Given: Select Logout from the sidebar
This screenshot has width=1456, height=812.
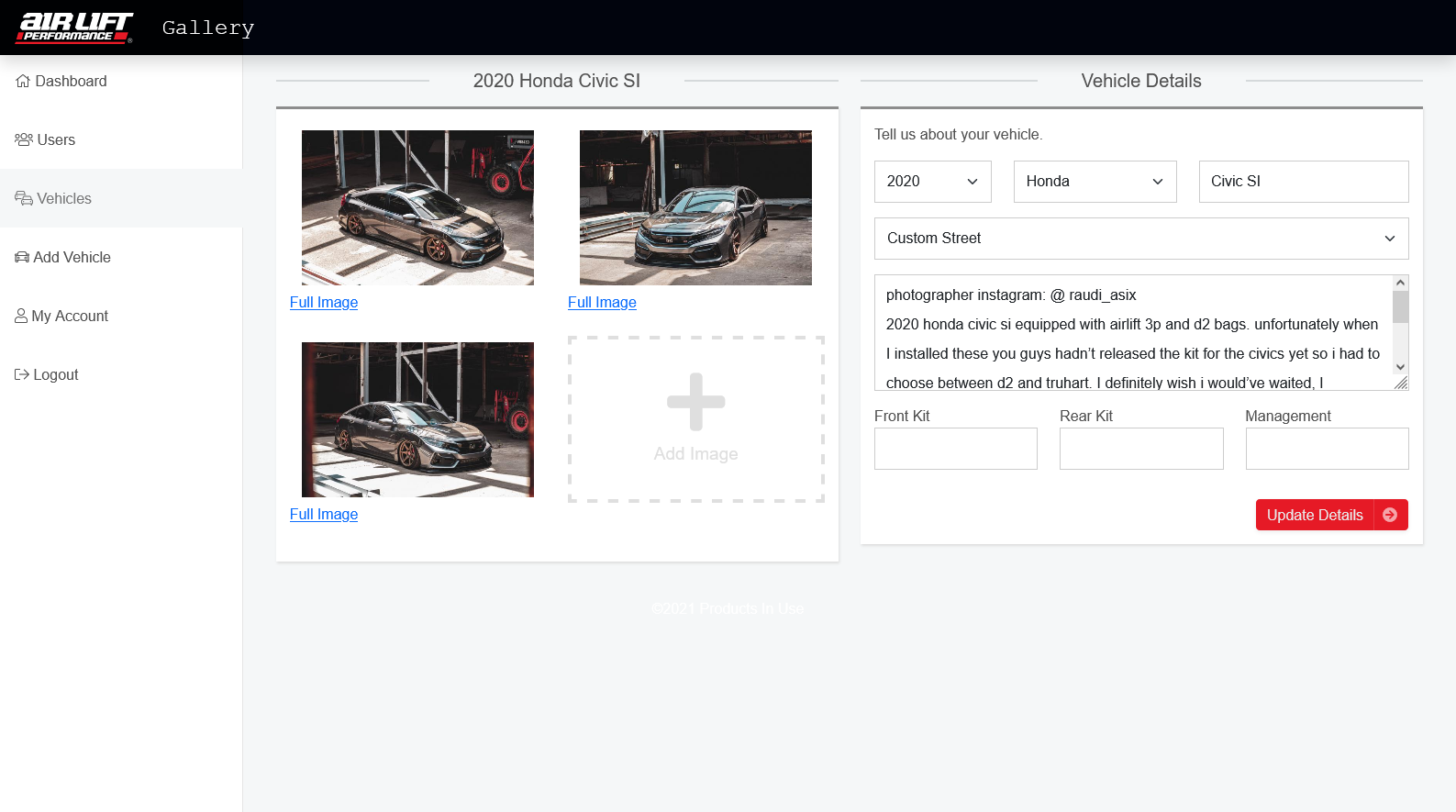Looking at the screenshot, I should click(121, 374).
